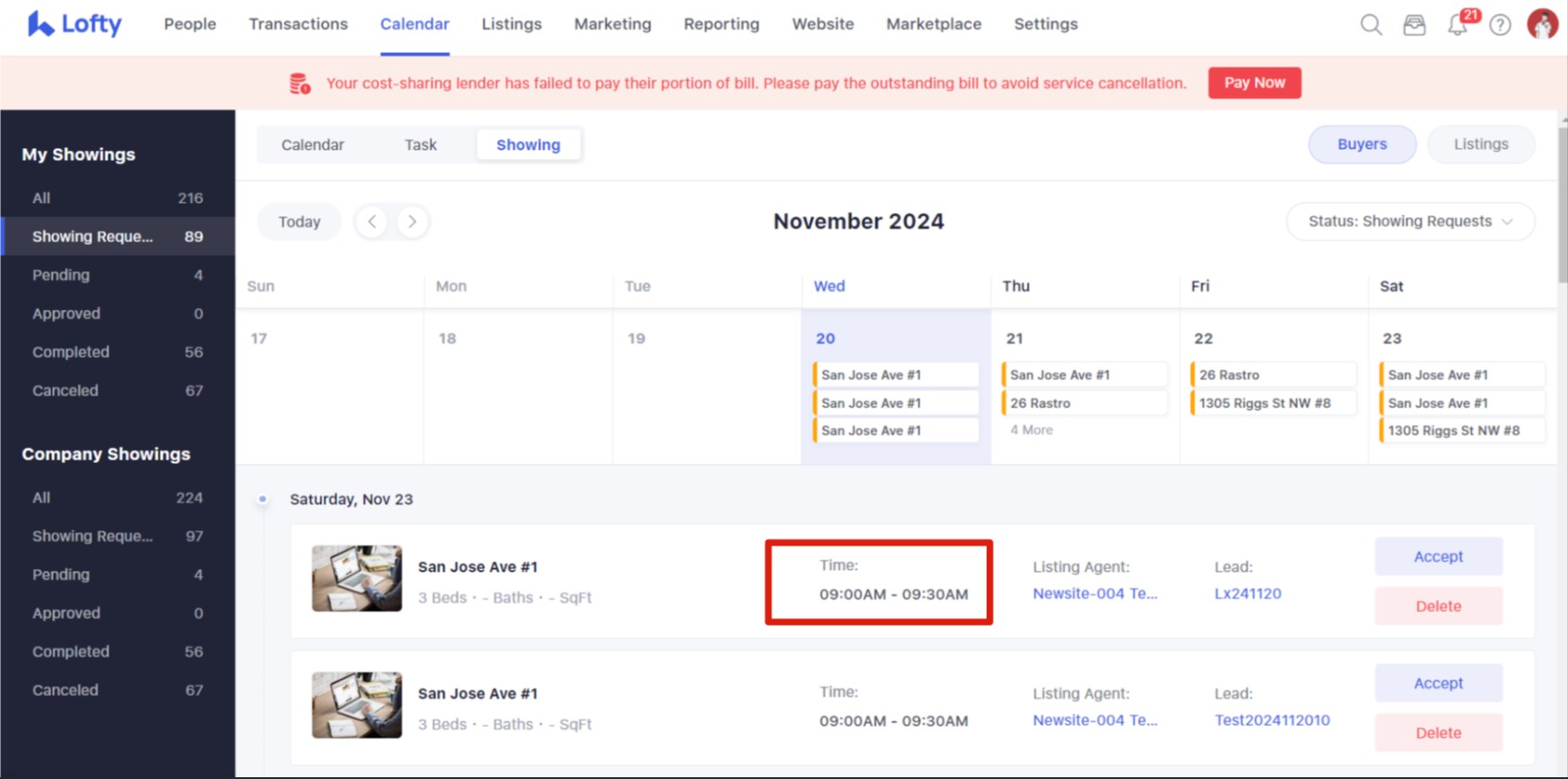Click the Lofty logo
Screen dimensions: 1568x779
click(74, 24)
